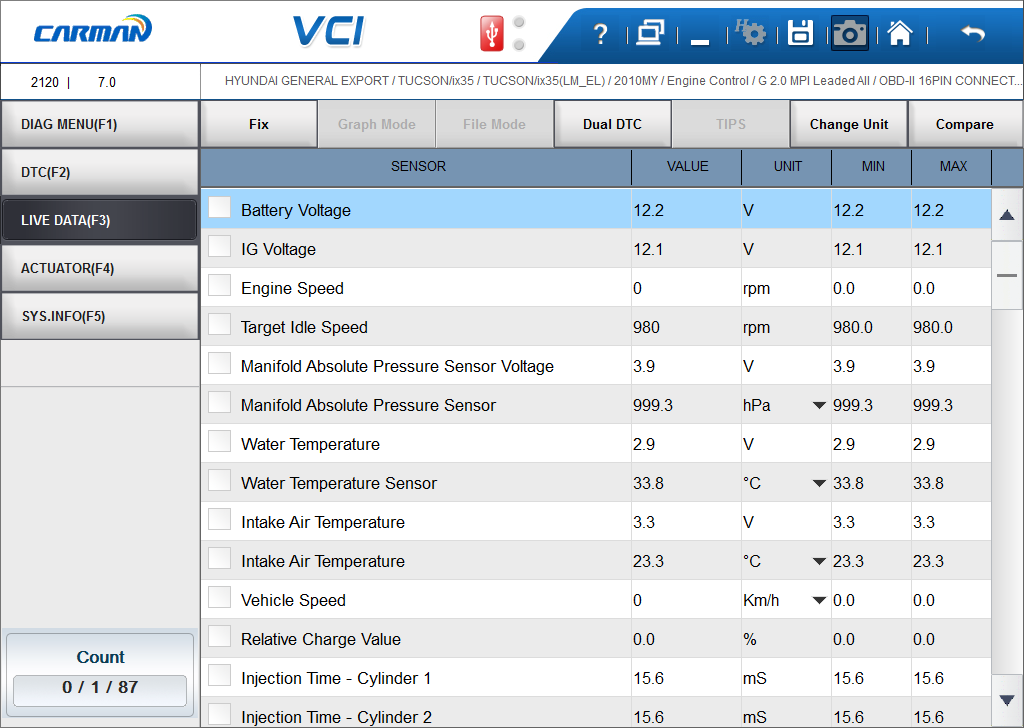
Task: Tick checkbox for Injection Time - Cylinder 1
Action: click(x=219, y=676)
